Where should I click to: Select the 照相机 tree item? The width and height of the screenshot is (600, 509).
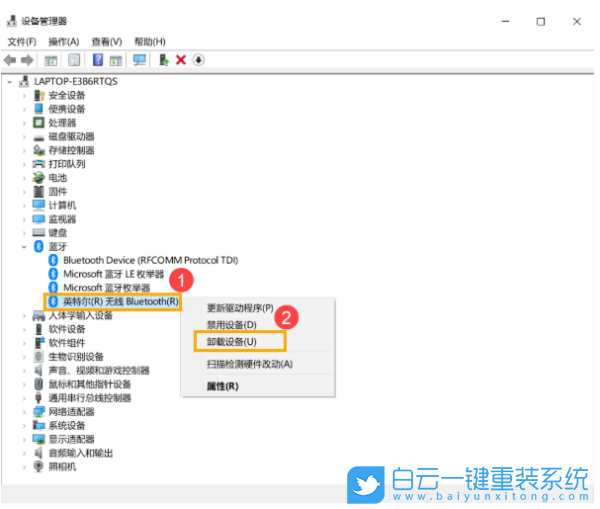(x=62, y=467)
